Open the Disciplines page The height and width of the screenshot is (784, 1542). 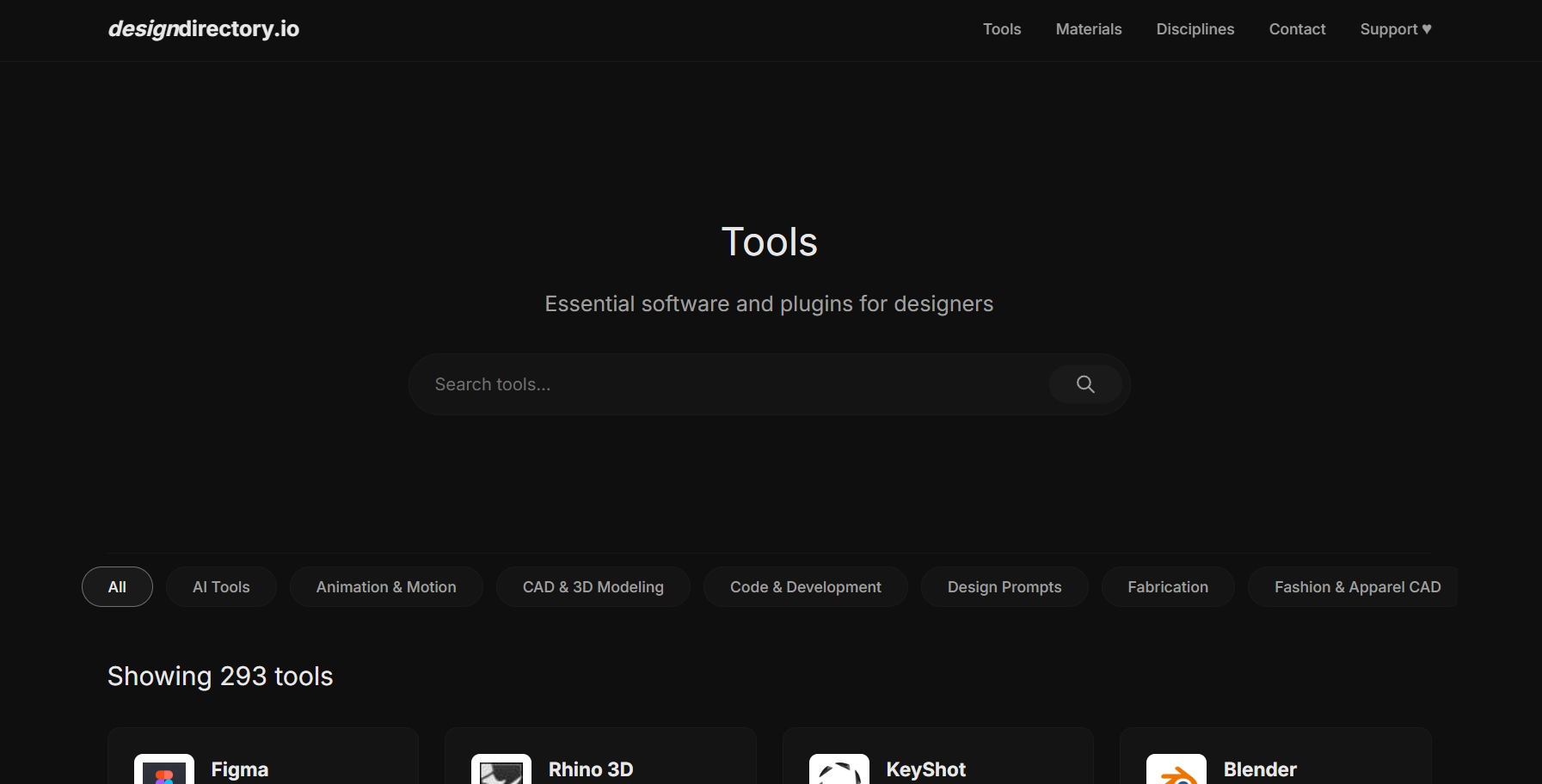point(1195,28)
